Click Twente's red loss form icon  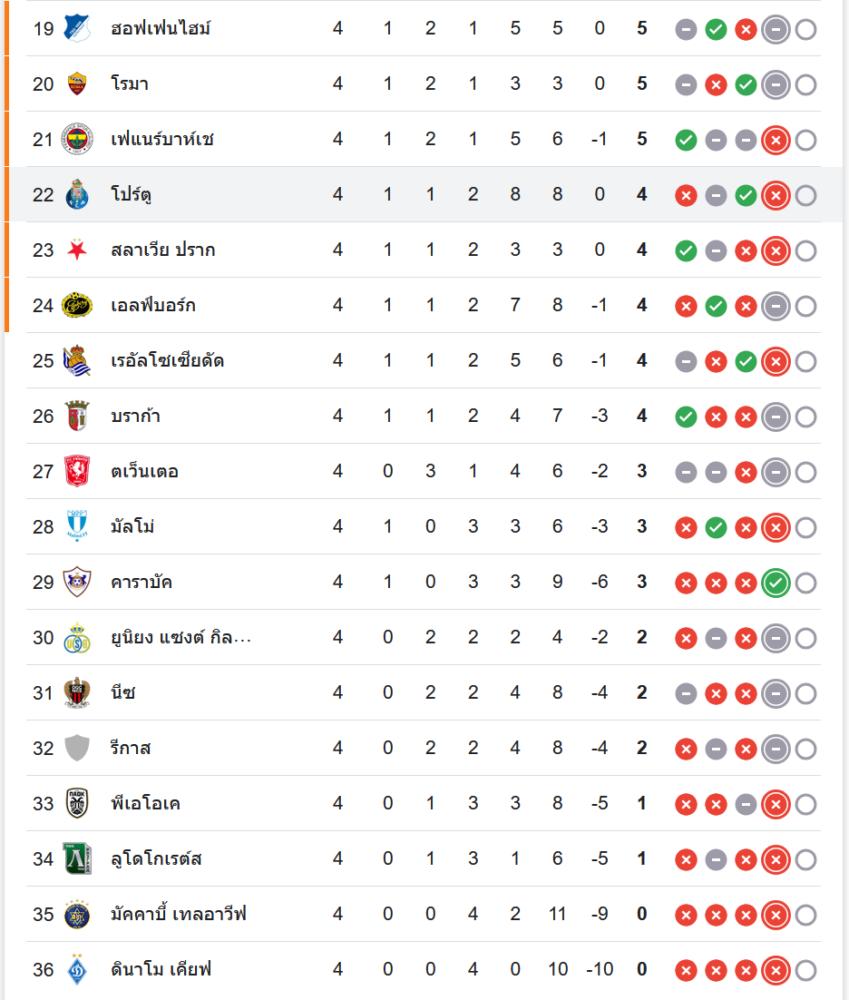coord(745,472)
